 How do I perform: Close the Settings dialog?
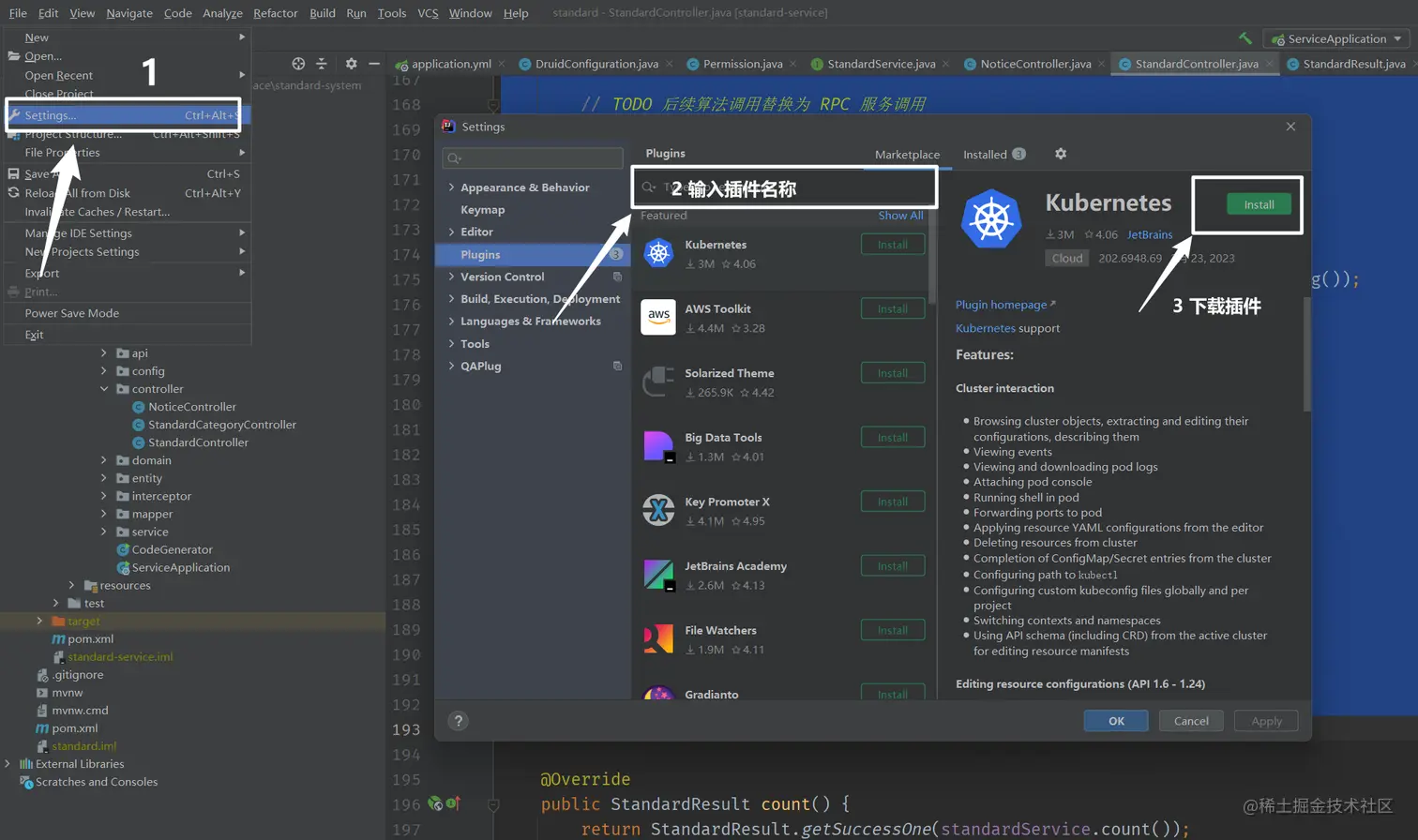(1290, 127)
